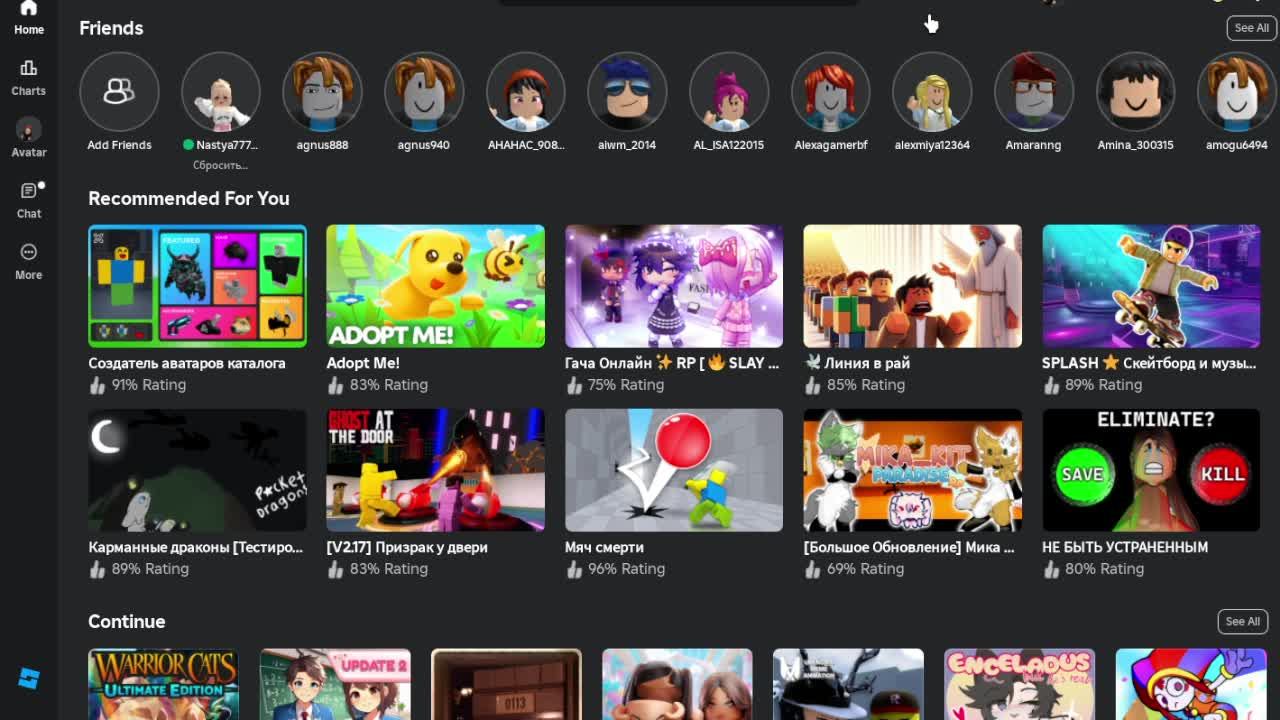
Task: Open SPLASH Скейтборд game thumbnail
Action: tap(1151, 286)
